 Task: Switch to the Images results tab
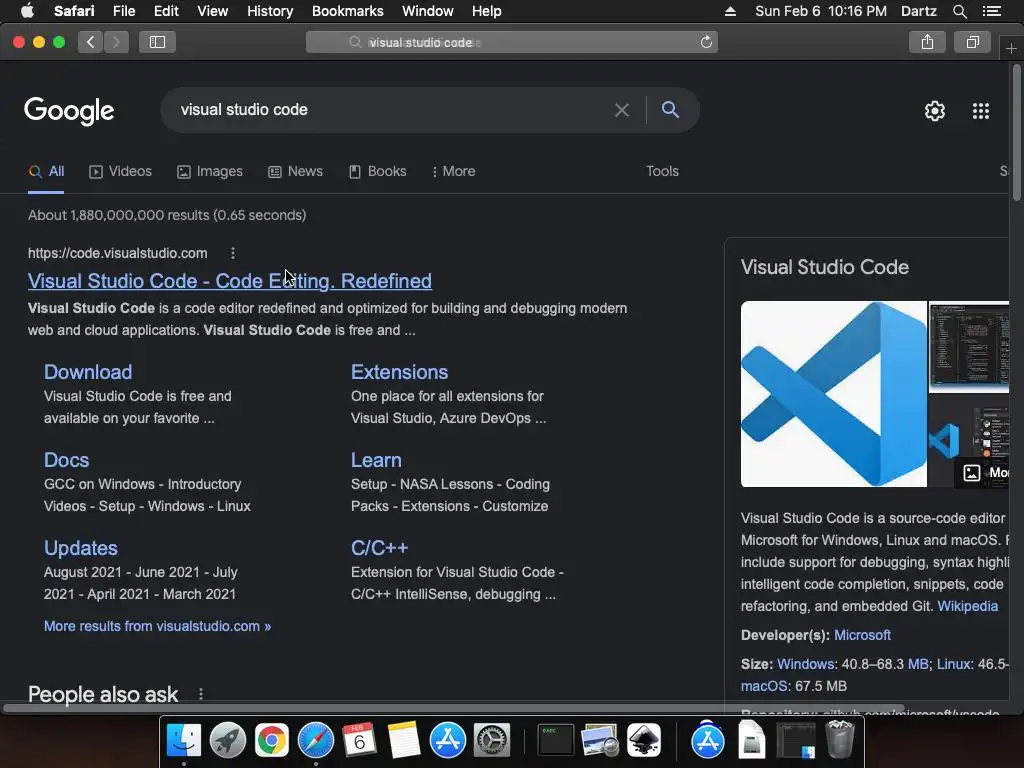tap(210, 171)
